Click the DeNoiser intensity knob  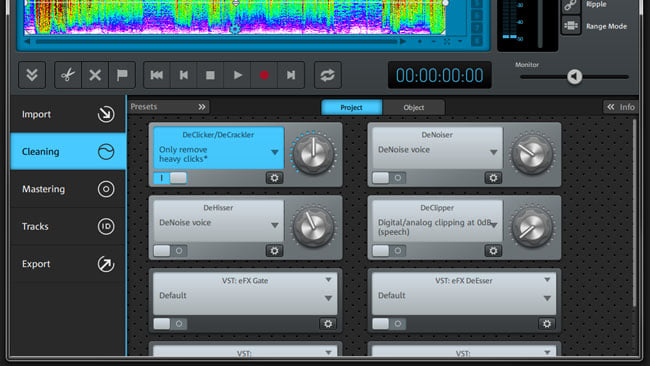pos(532,154)
